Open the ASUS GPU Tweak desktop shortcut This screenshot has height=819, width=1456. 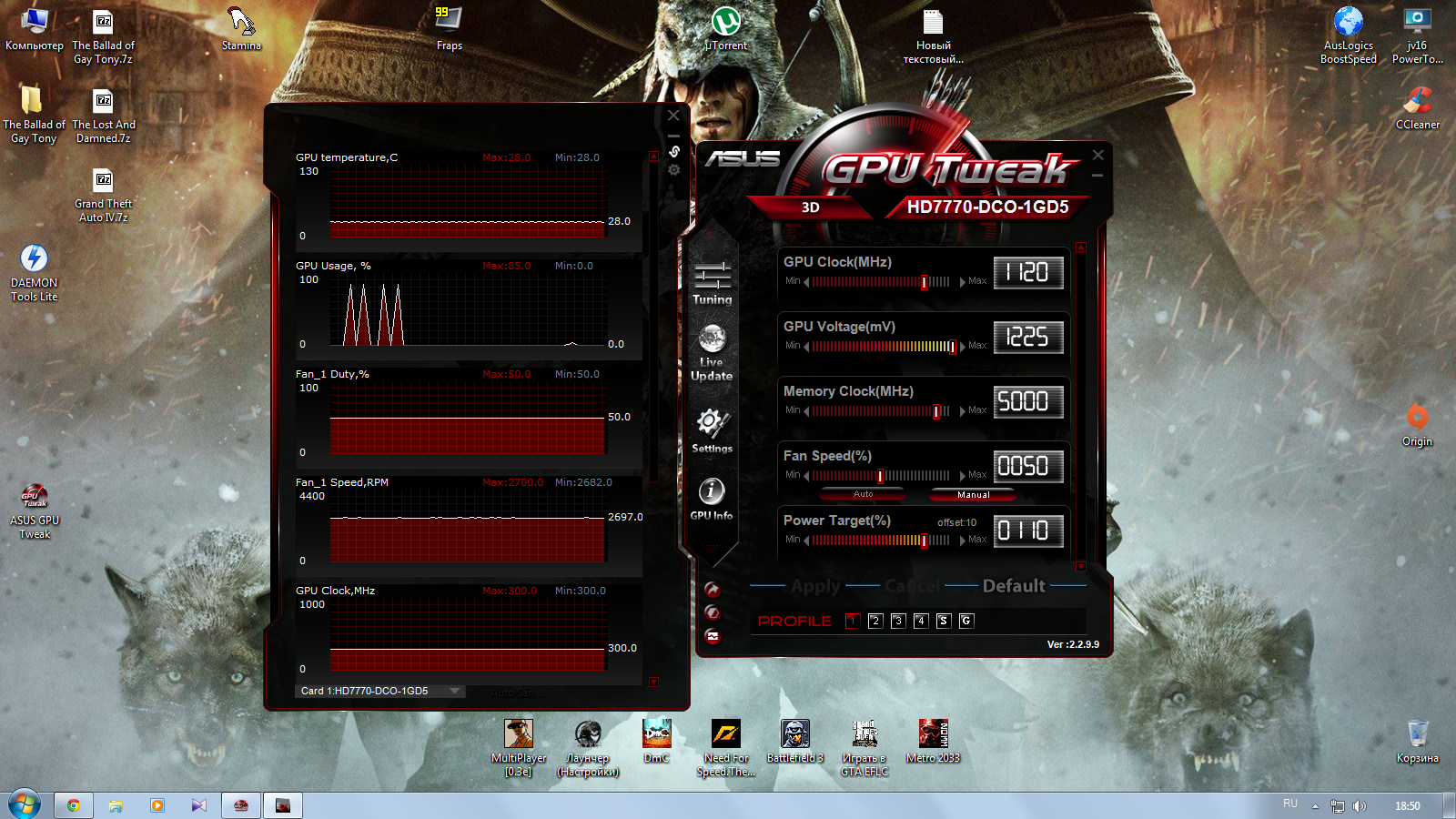35,511
